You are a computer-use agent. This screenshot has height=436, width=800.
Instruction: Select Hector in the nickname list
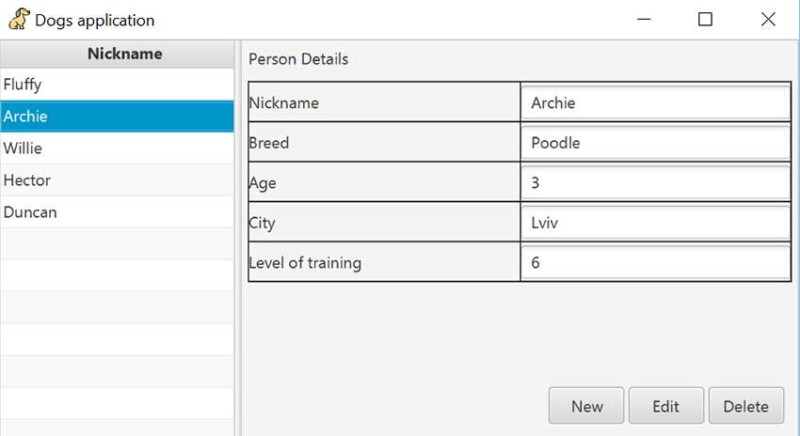[x=117, y=180]
